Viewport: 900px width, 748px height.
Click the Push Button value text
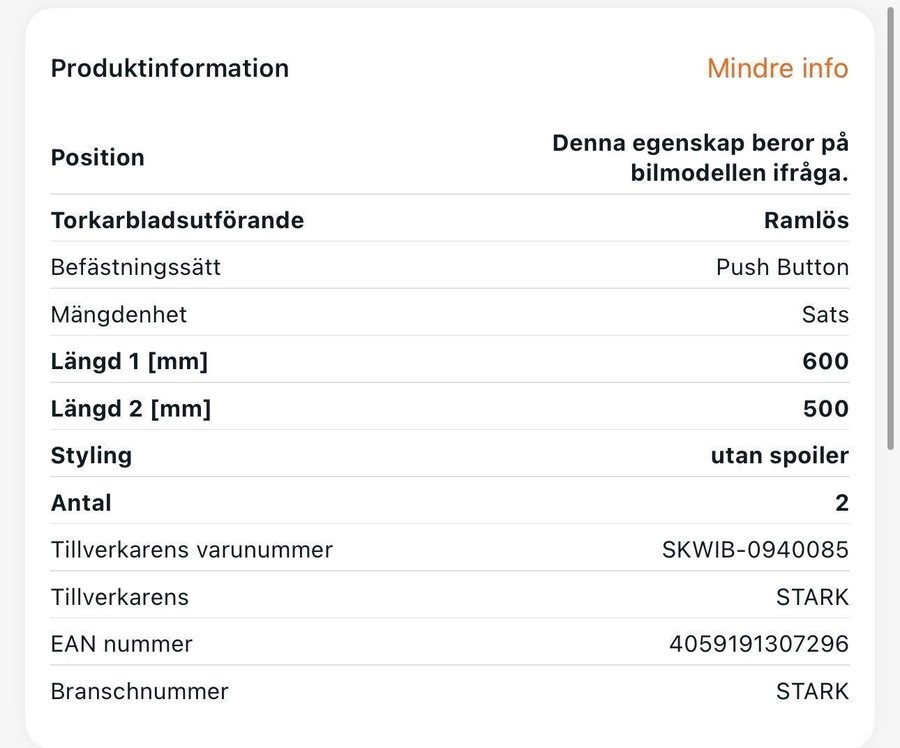(x=782, y=267)
